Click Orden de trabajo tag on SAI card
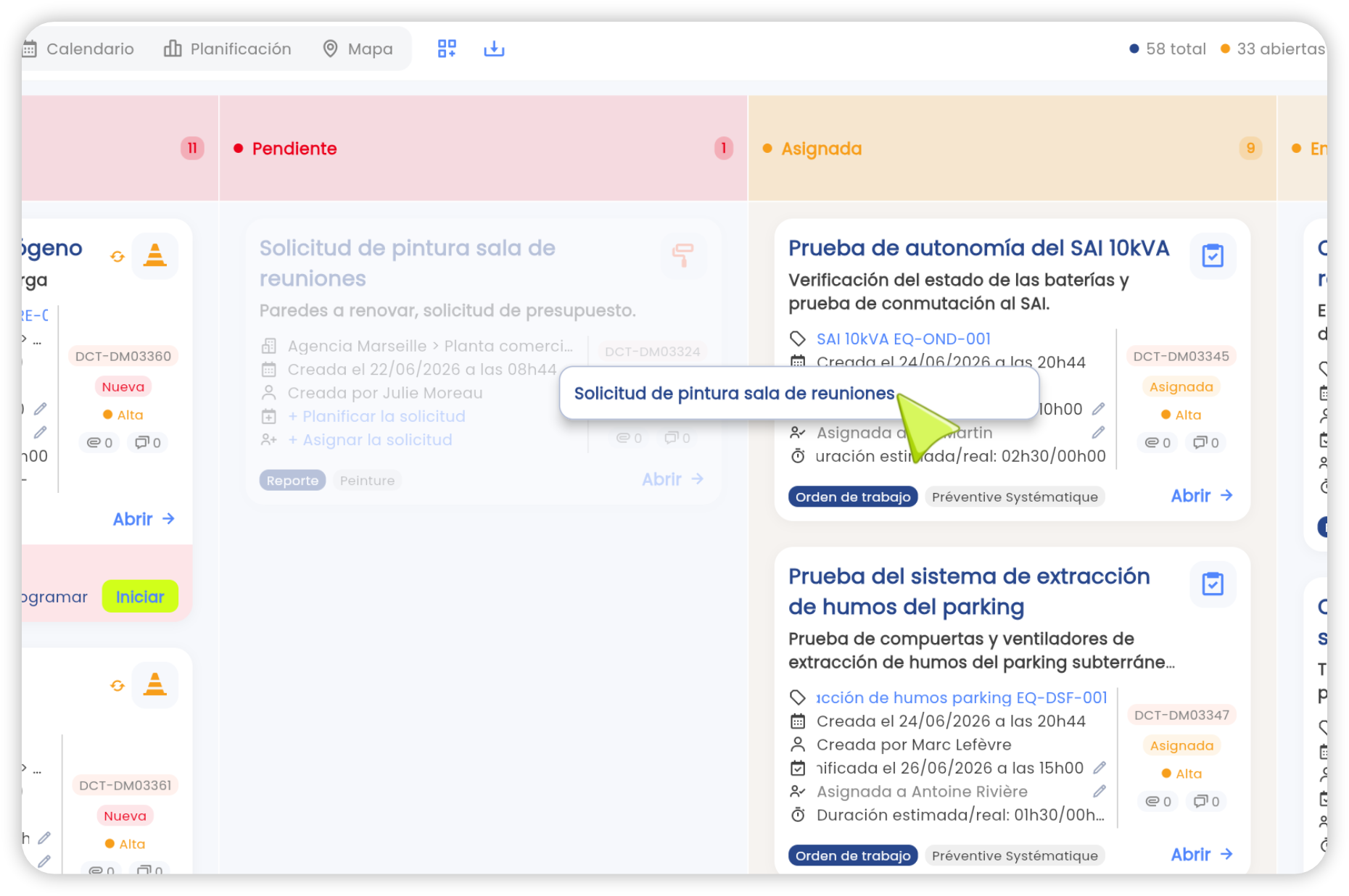Viewport: 1349px width, 896px height. [853, 497]
